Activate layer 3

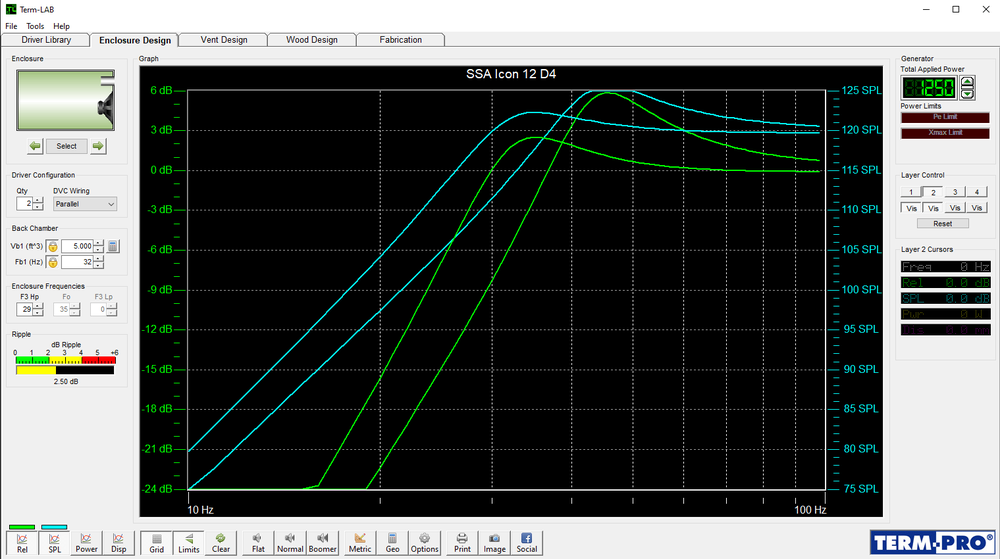pos(955,192)
